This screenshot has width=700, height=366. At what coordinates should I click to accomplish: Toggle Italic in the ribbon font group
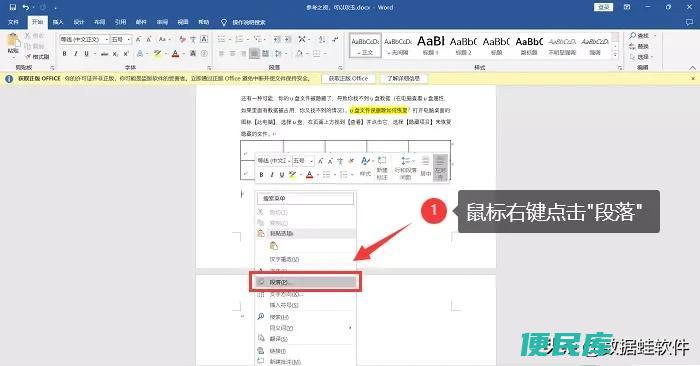tap(75, 54)
